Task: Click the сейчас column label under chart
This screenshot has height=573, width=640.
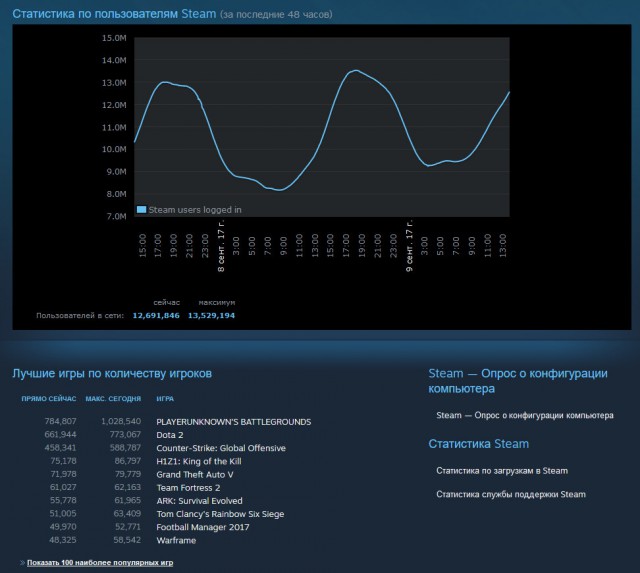Action: (167, 302)
